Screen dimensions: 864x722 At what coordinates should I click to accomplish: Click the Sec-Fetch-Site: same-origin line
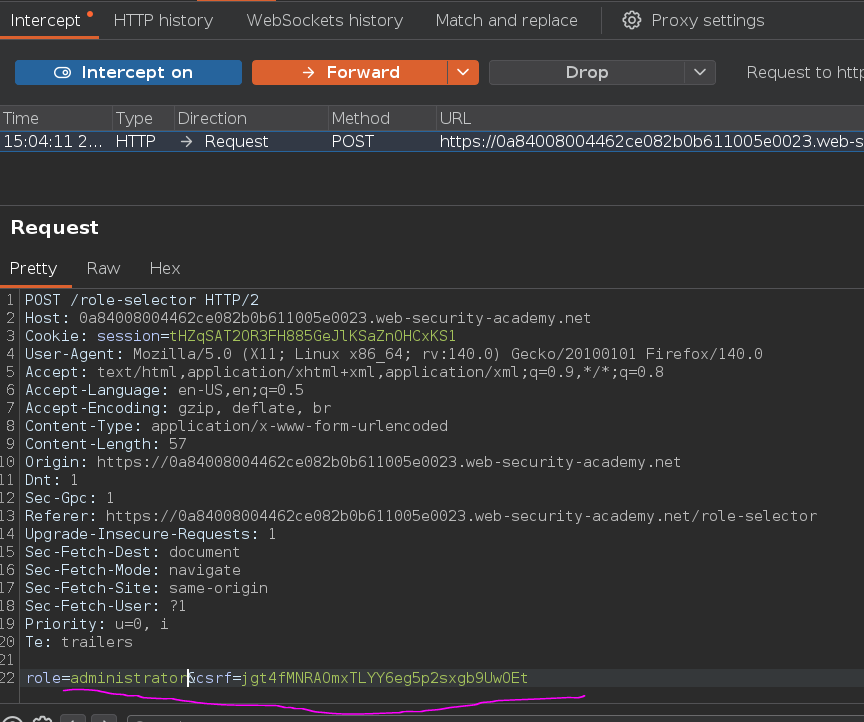point(147,588)
